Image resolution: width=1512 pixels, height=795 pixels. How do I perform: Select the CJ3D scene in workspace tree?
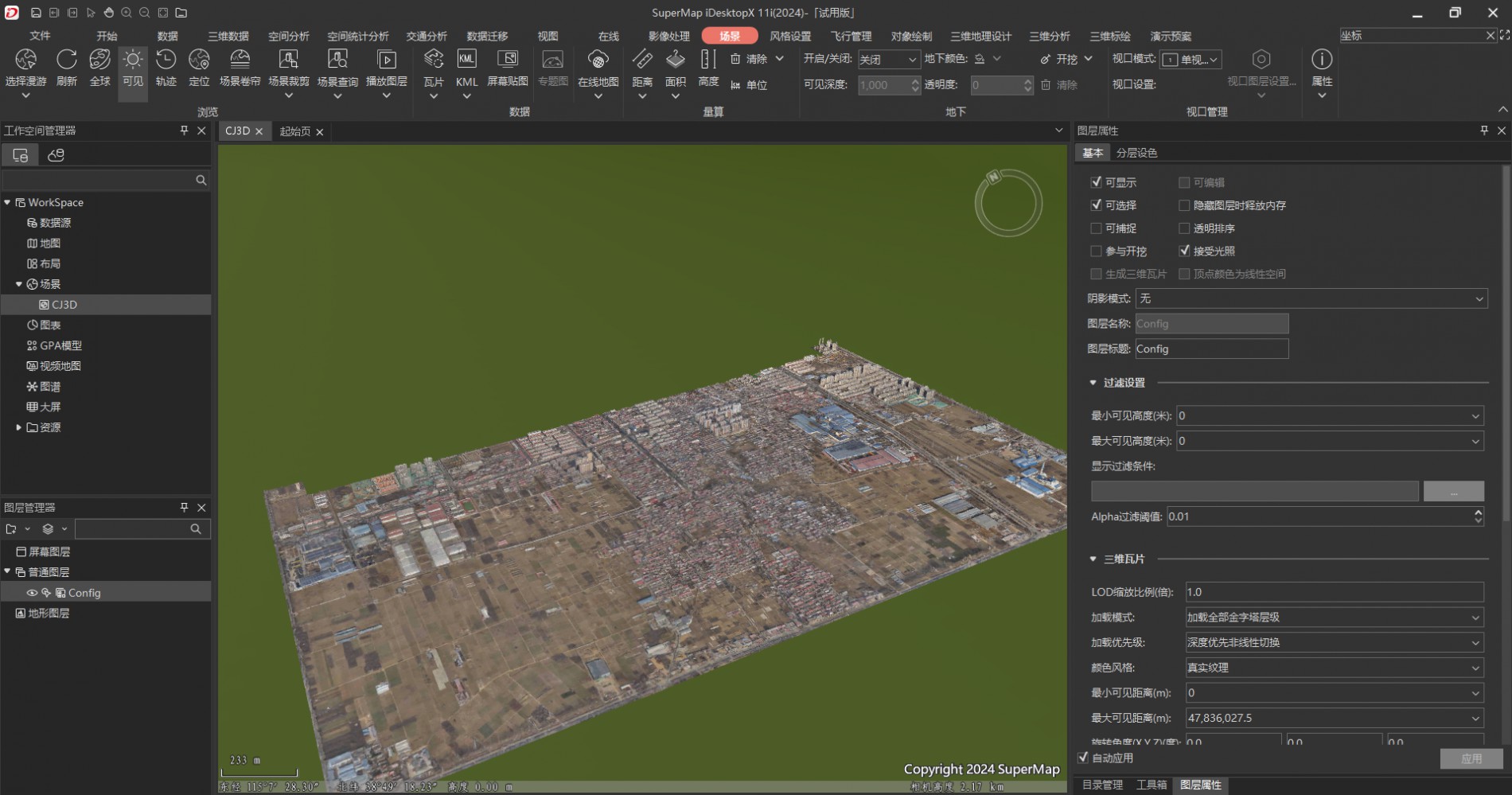(x=64, y=305)
